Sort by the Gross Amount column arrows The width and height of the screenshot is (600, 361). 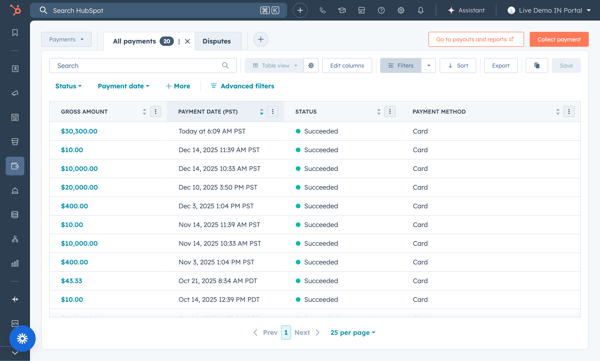[144, 111]
